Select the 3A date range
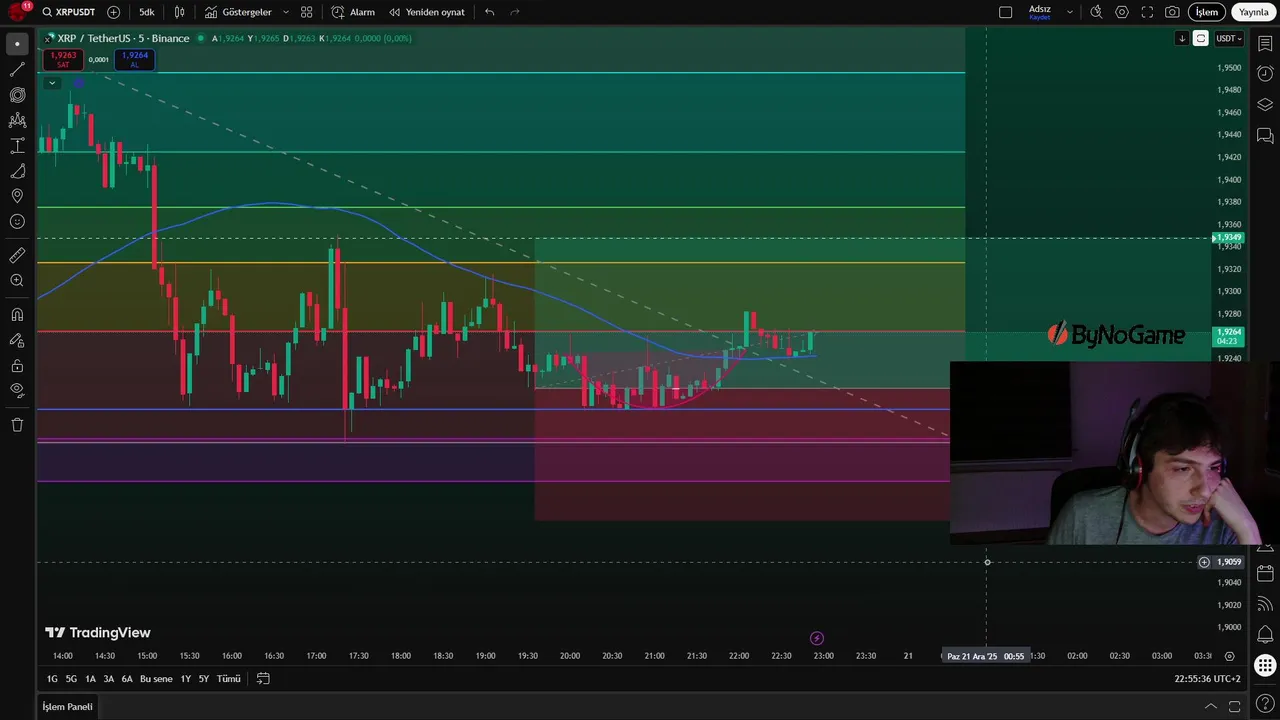Viewport: 1280px width, 720px height. 109,679
